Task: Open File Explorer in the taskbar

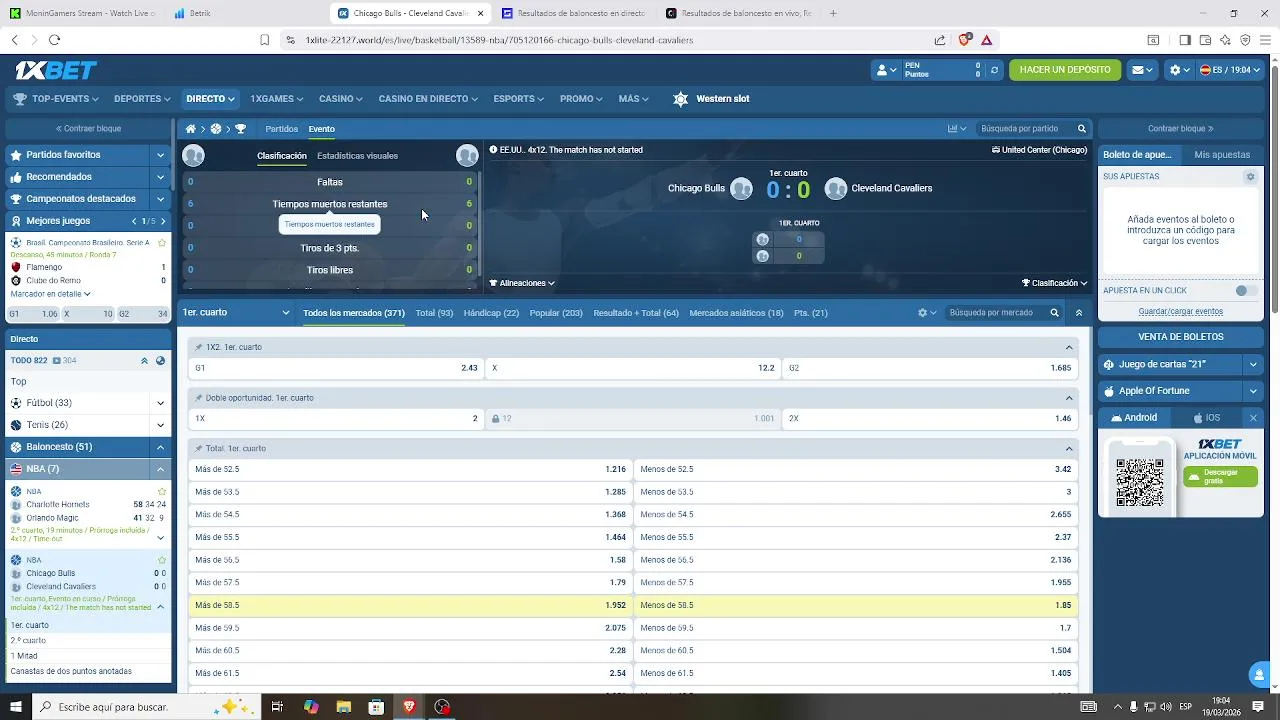Action: point(343,707)
